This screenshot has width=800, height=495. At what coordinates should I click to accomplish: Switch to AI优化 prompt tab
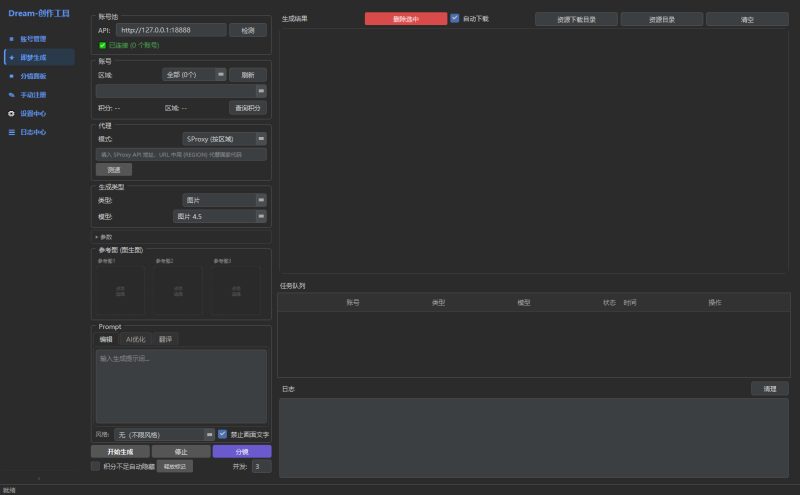[137, 339]
